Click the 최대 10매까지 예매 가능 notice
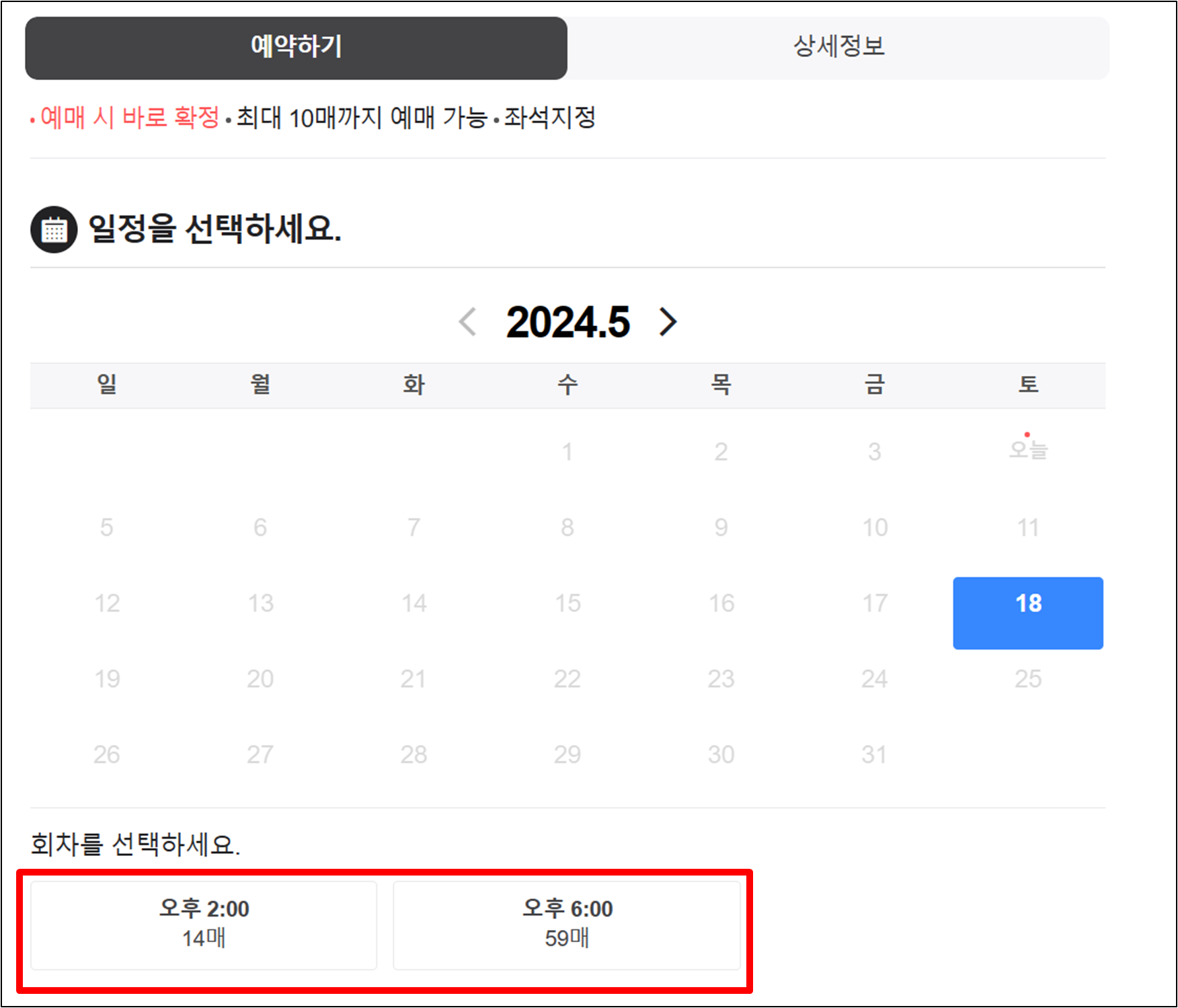The width and height of the screenshot is (1178, 1008). tap(362, 118)
